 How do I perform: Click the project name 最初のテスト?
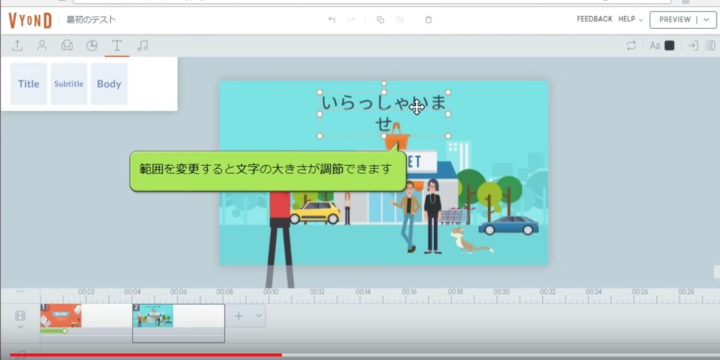pos(91,19)
